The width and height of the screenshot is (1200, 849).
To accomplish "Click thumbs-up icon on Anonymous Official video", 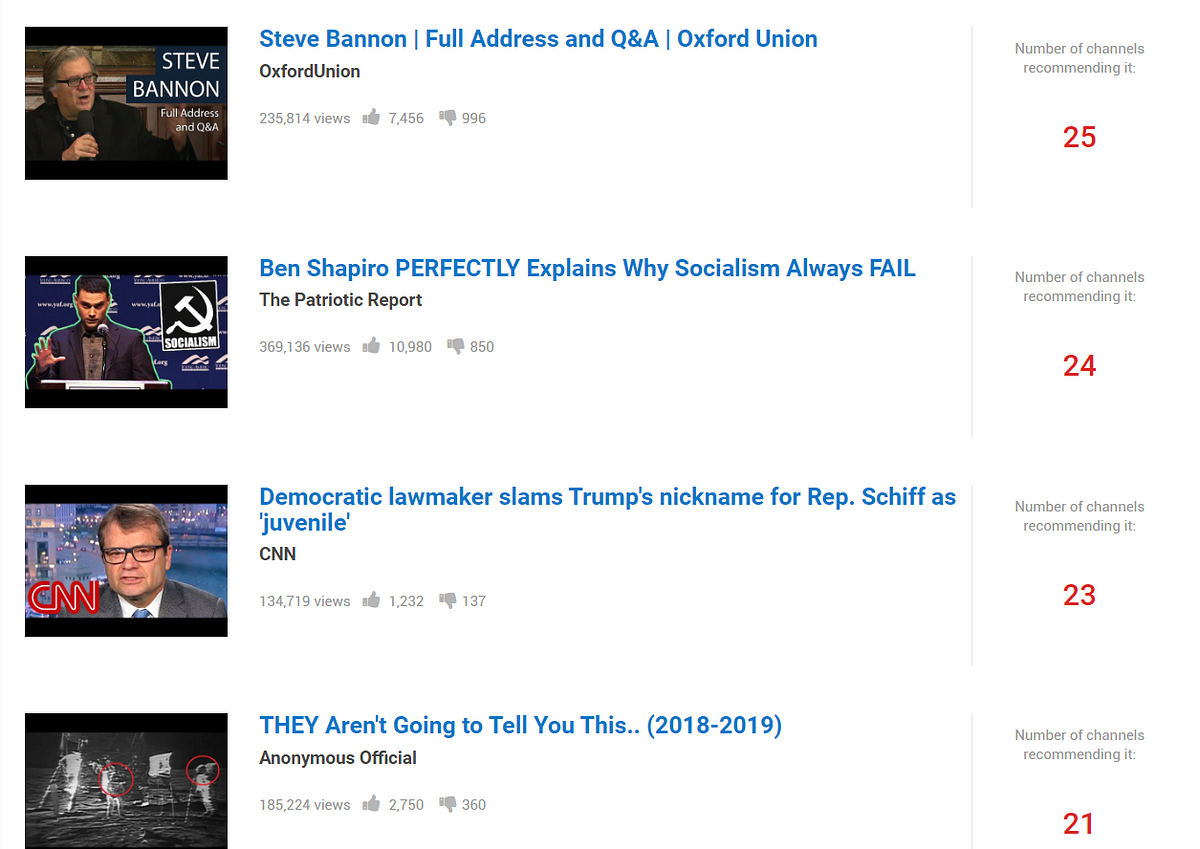I will 372,803.
